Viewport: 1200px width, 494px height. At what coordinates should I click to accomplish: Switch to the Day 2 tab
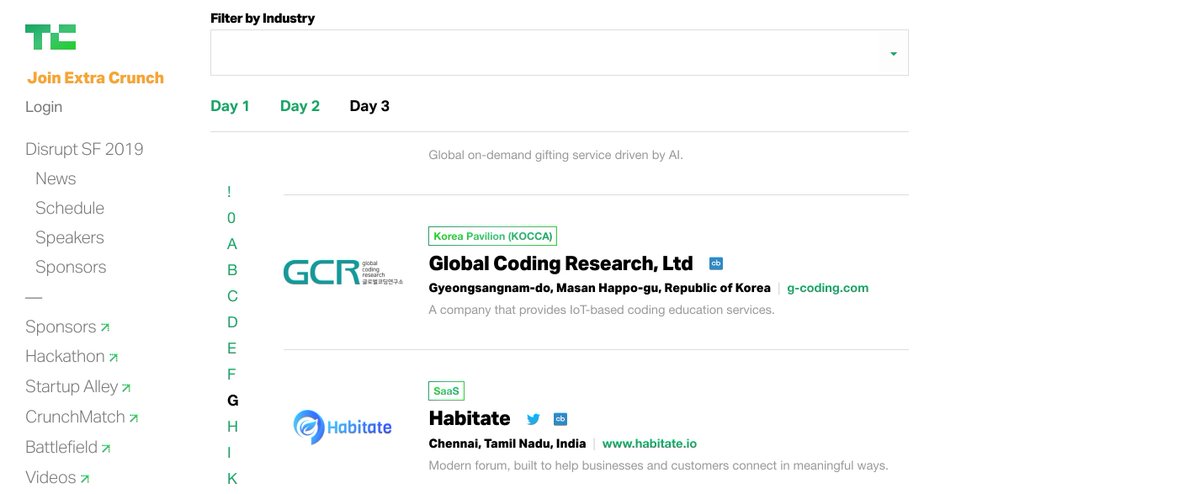pos(300,106)
